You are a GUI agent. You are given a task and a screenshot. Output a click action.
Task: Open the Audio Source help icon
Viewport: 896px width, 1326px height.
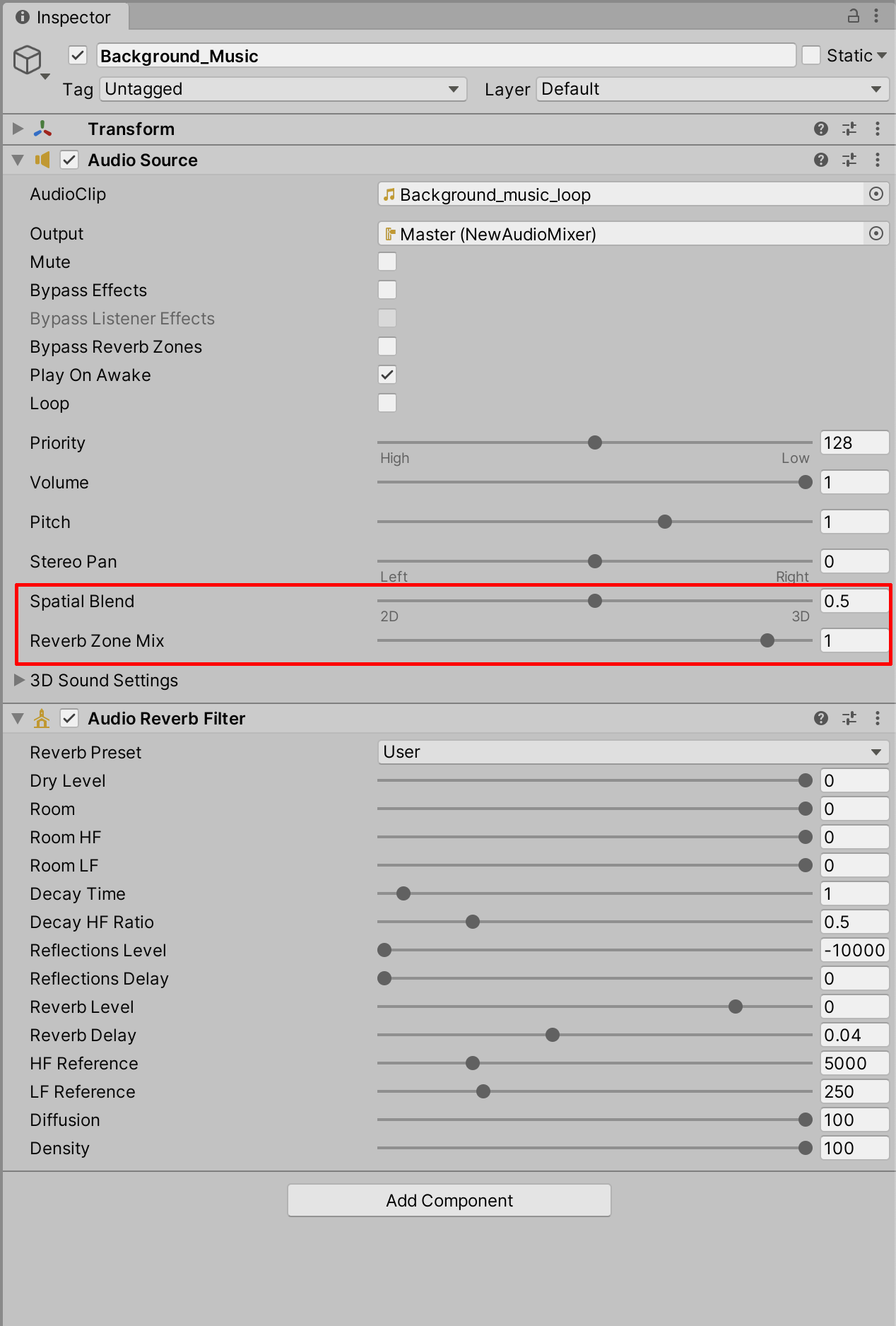(x=820, y=160)
